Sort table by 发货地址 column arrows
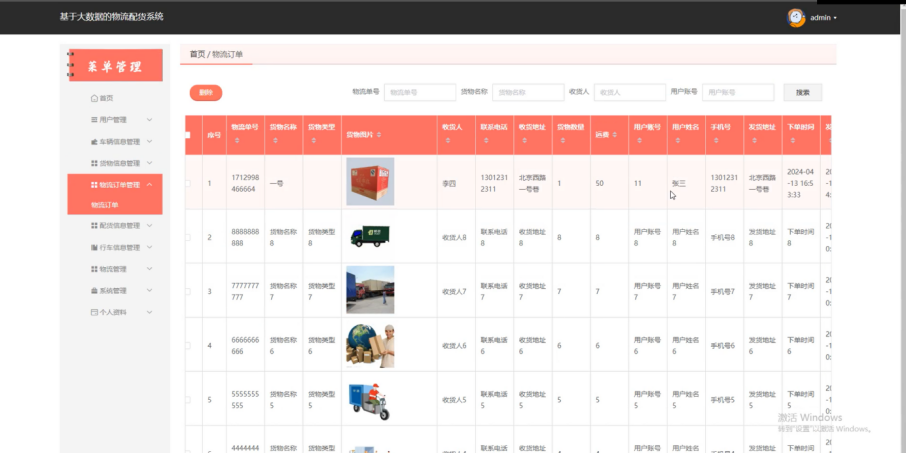906x454 pixels. click(754, 140)
